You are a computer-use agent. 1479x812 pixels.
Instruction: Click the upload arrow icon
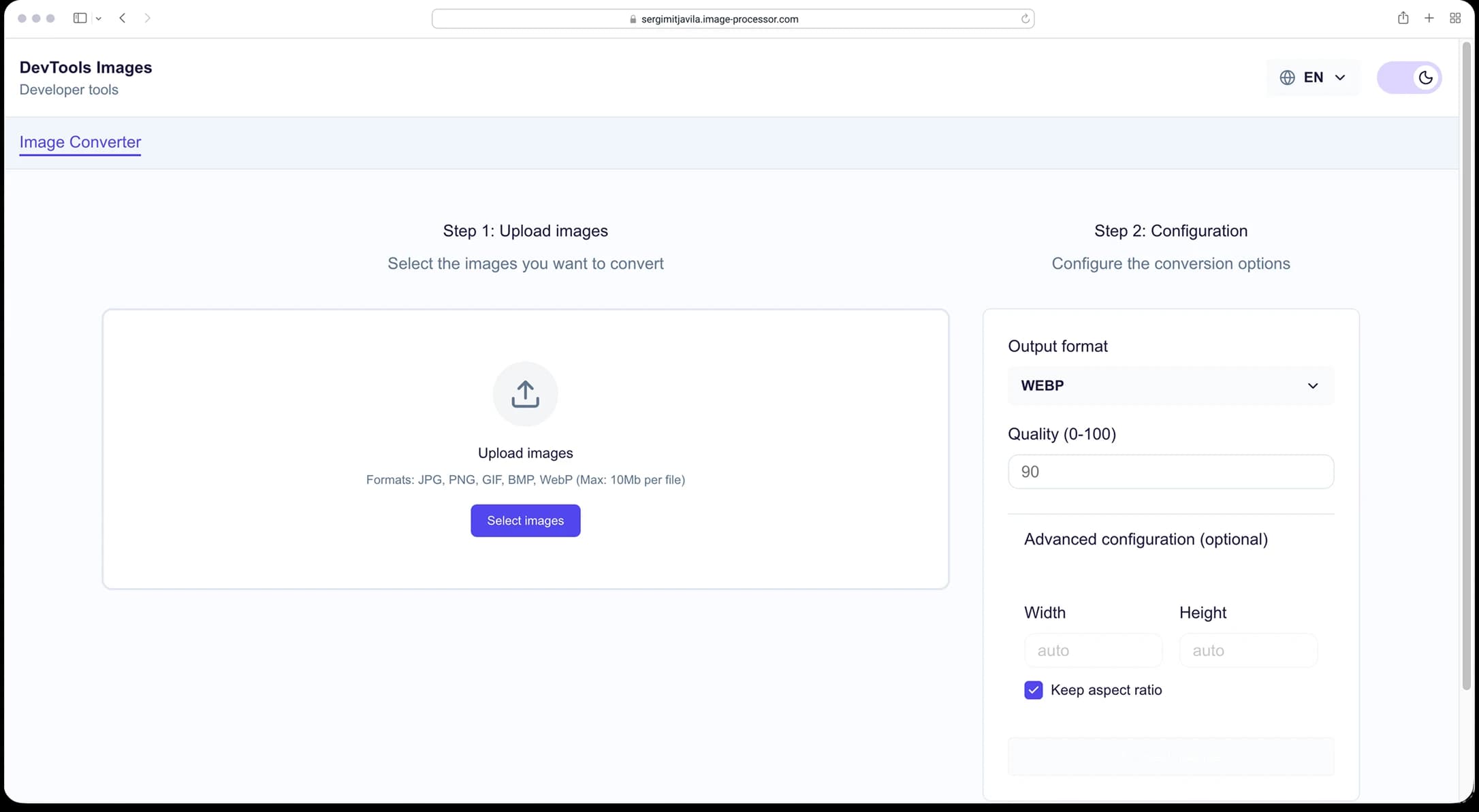(x=525, y=394)
